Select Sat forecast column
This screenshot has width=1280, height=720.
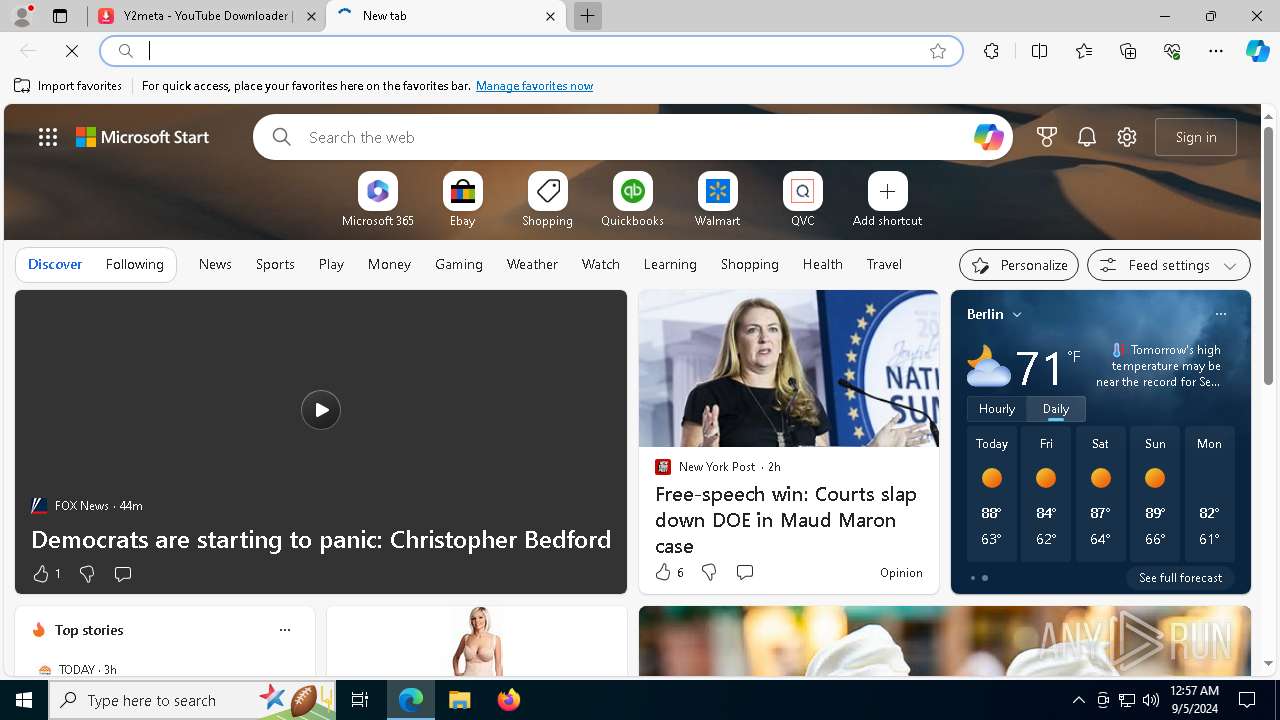[x=1100, y=495]
